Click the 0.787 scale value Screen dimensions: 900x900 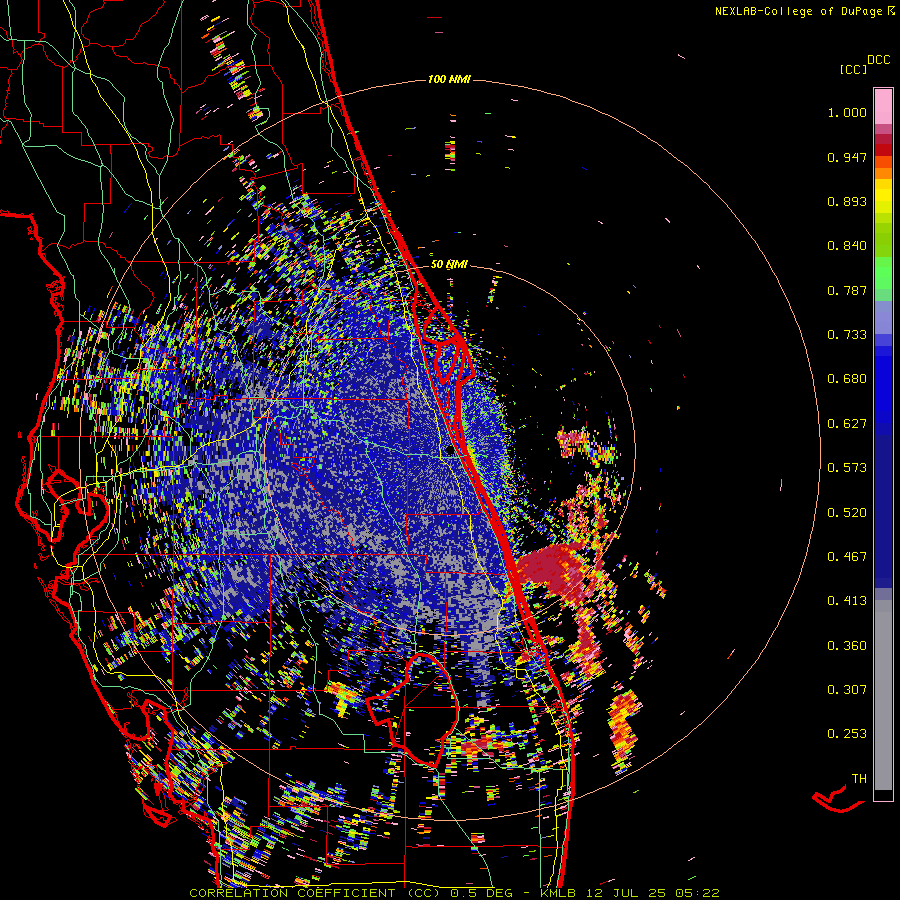click(x=847, y=290)
